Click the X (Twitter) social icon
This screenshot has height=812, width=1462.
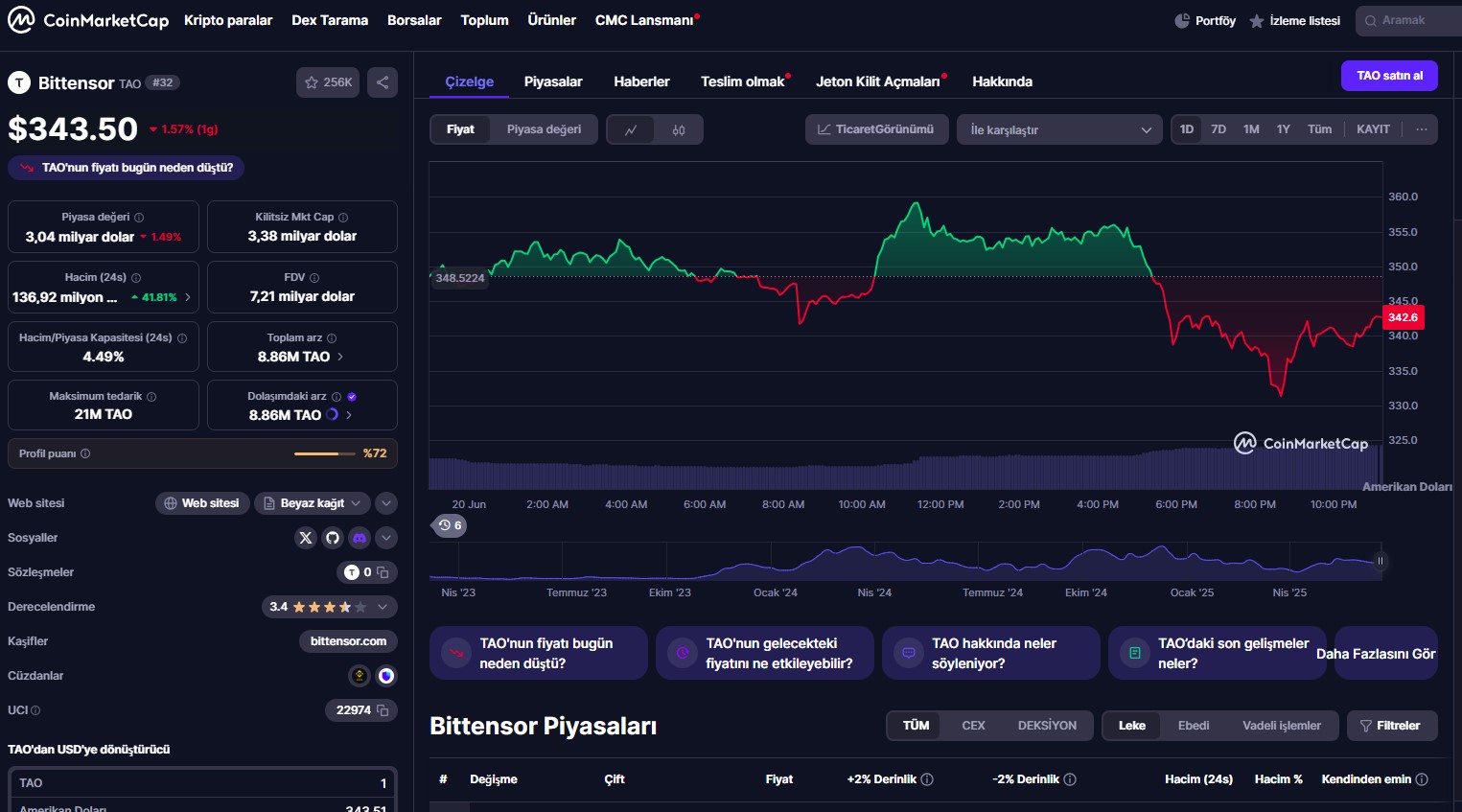[306, 538]
